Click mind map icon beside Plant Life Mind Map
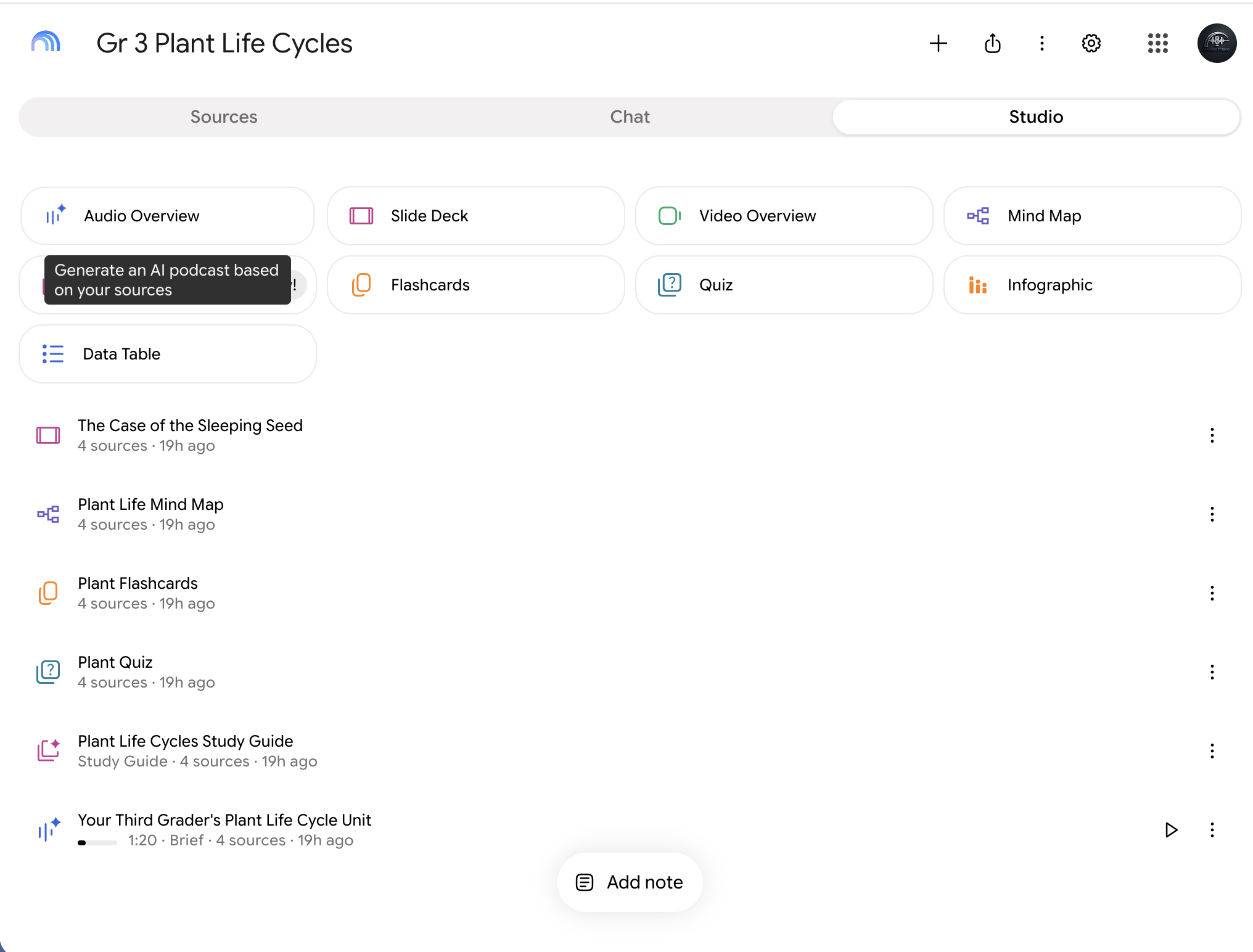The width and height of the screenshot is (1253, 952). [x=48, y=514]
